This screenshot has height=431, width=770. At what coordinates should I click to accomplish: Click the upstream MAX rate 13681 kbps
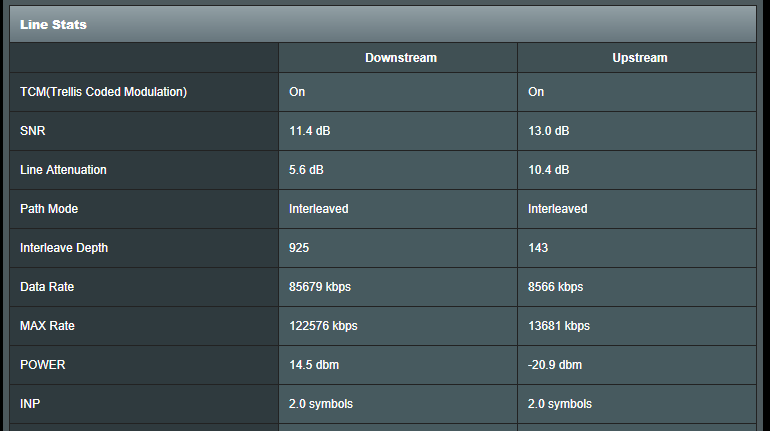(x=559, y=326)
